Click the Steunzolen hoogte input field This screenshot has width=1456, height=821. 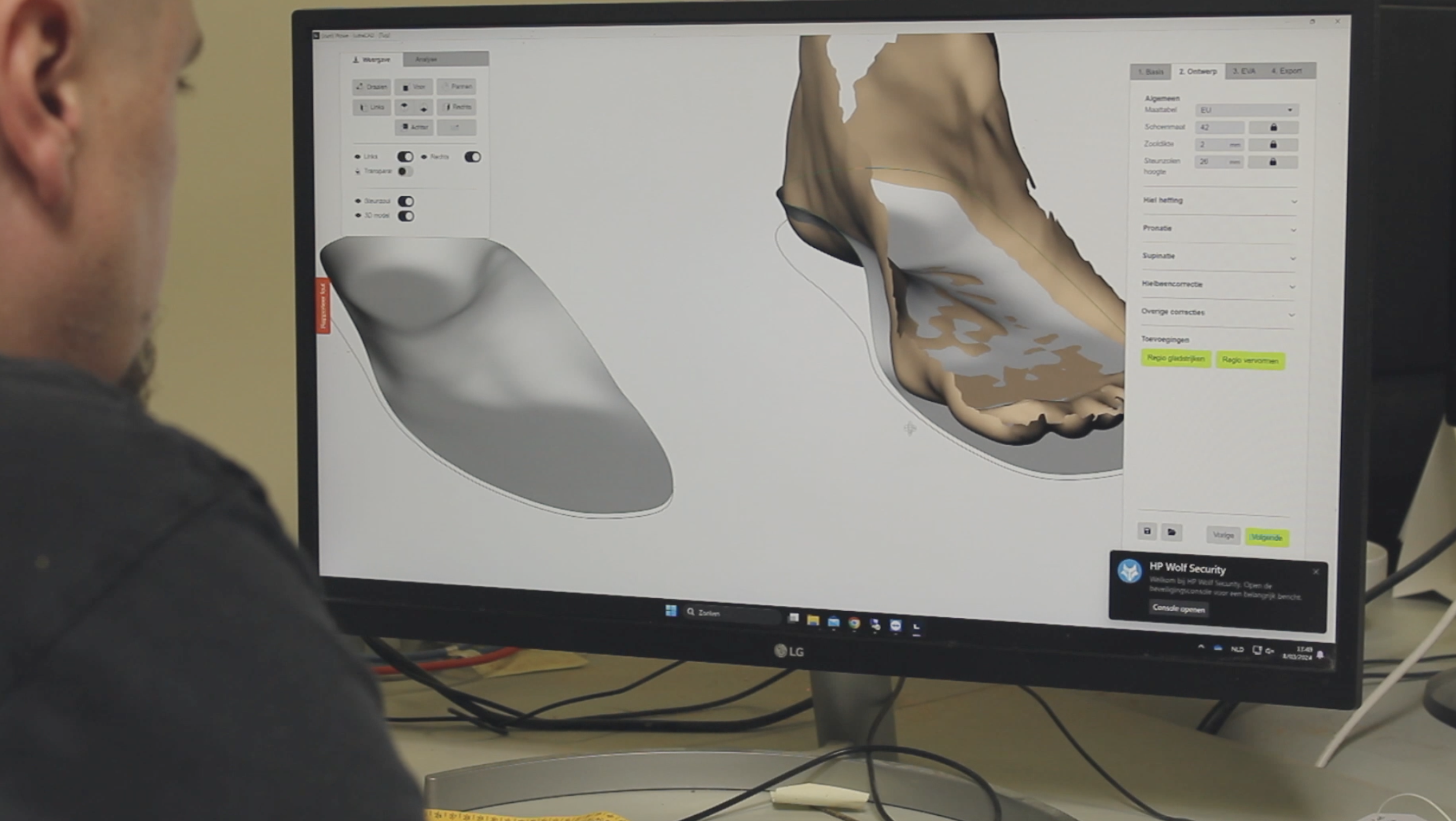tap(1219, 162)
